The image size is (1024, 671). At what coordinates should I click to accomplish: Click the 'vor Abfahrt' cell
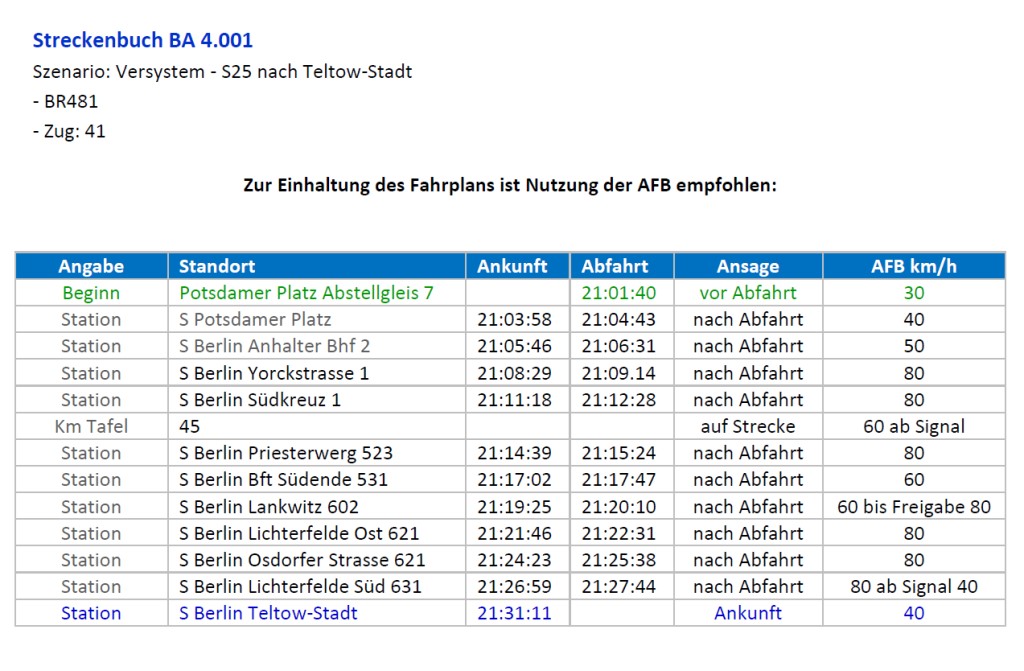(x=748, y=293)
